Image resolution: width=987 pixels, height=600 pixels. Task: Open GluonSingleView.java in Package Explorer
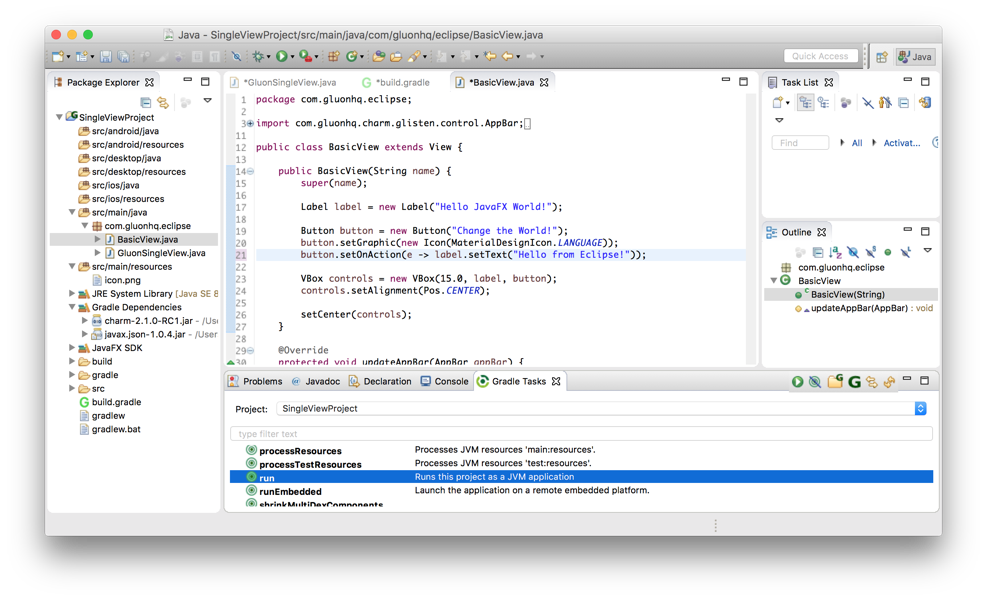(161, 253)
